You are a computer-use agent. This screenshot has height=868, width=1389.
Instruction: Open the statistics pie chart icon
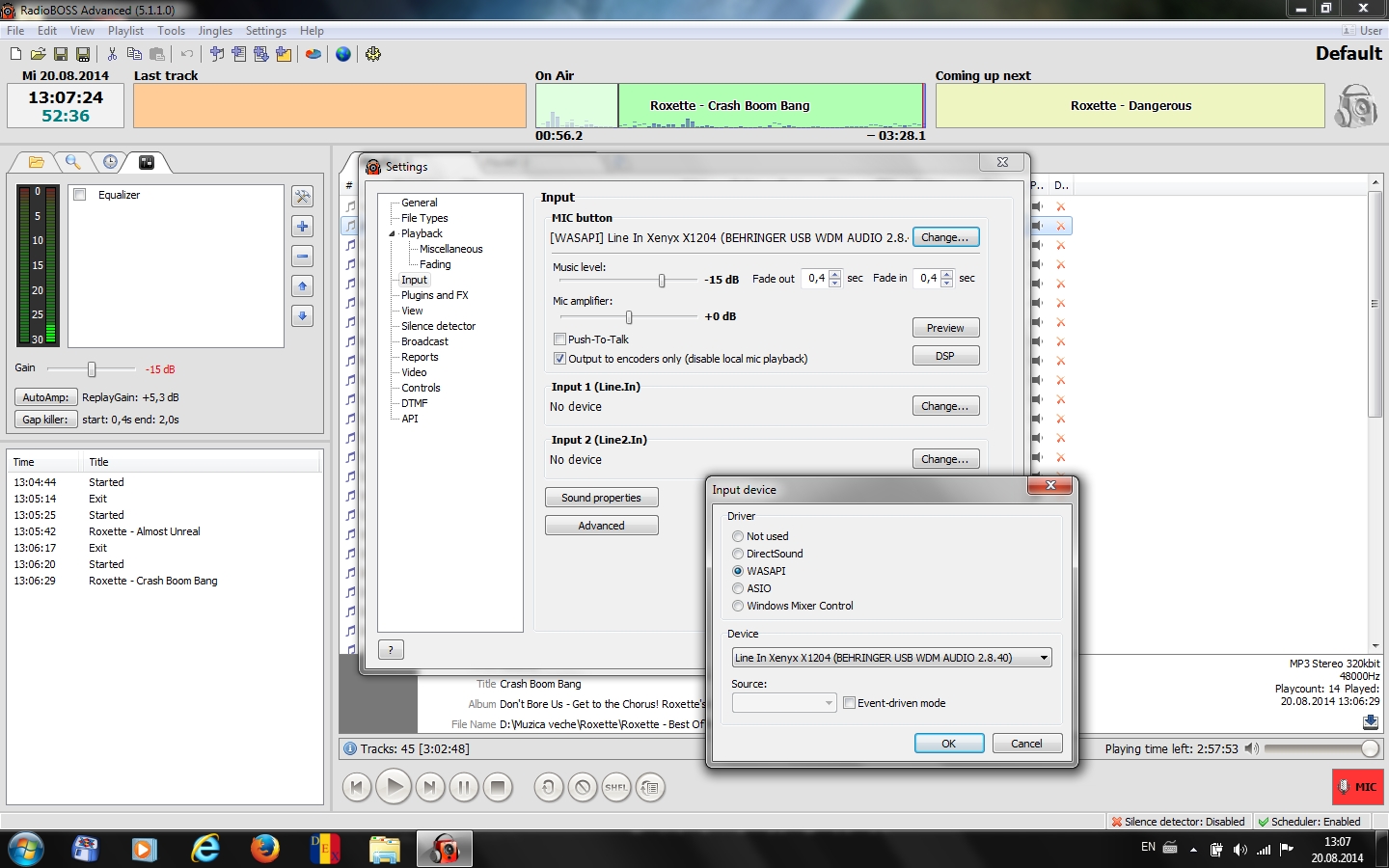pos(313,54)
